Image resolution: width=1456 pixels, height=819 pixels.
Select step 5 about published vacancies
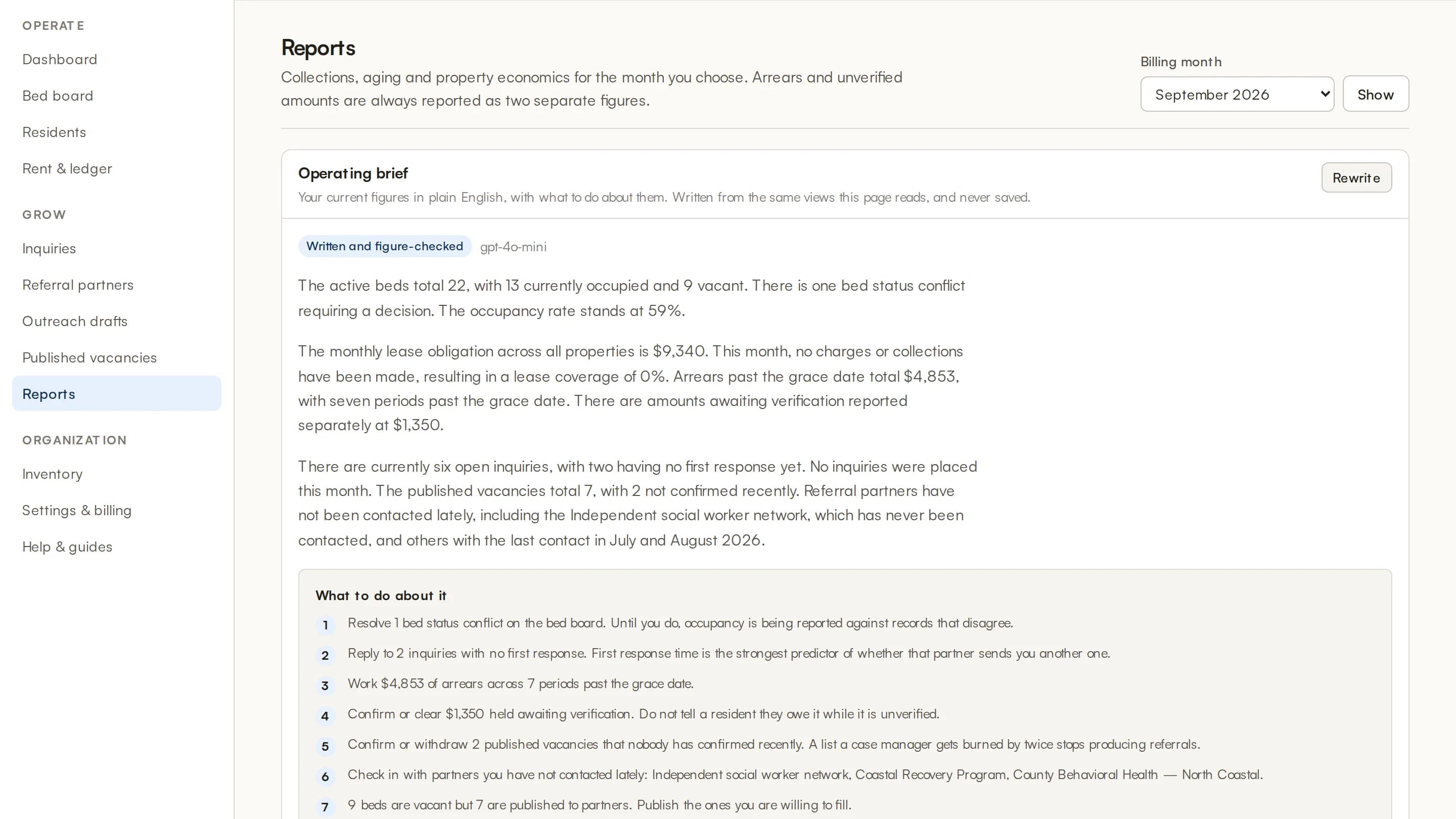(x=773, y=744)
